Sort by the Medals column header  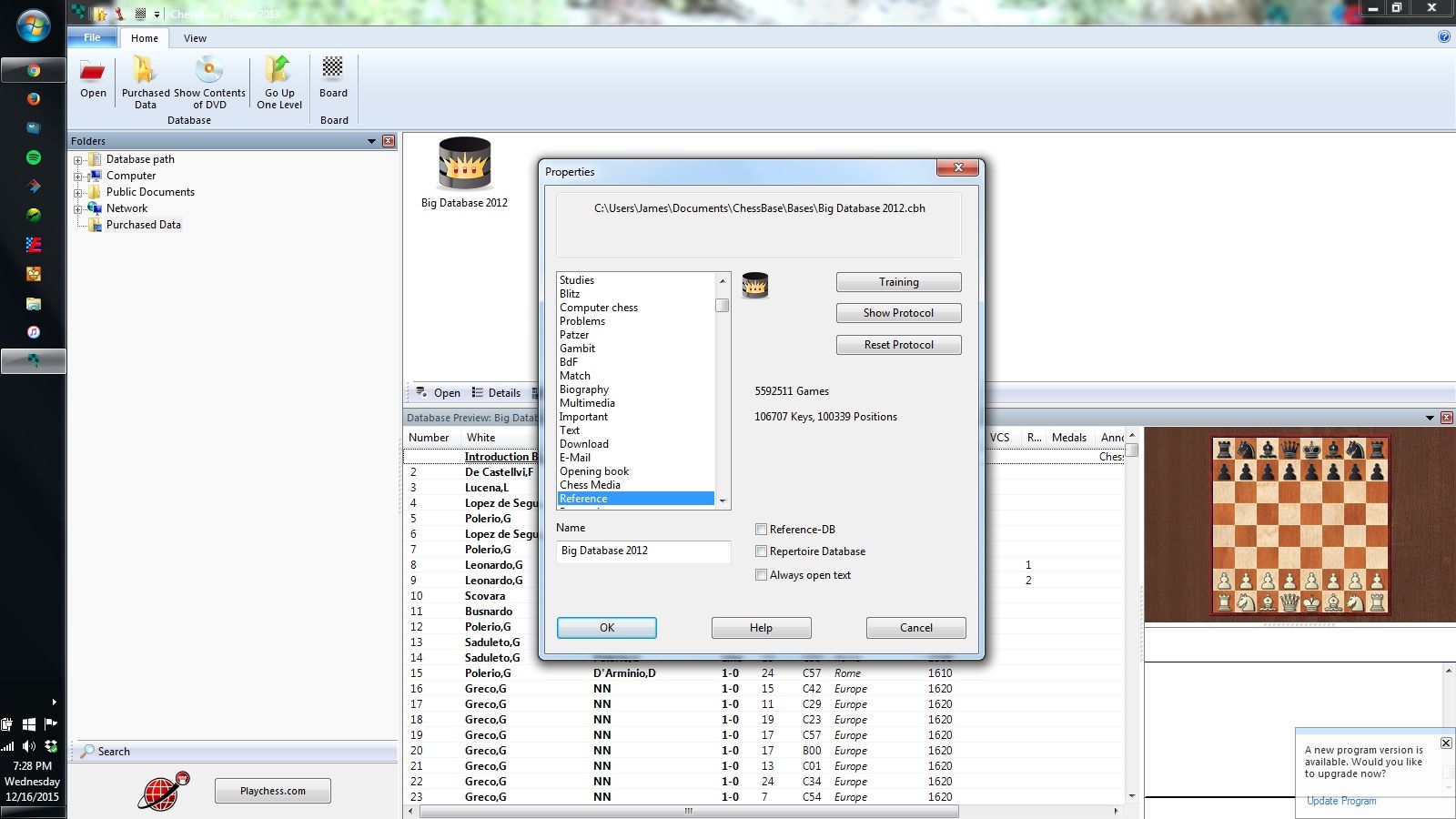tap(1069, 438)
